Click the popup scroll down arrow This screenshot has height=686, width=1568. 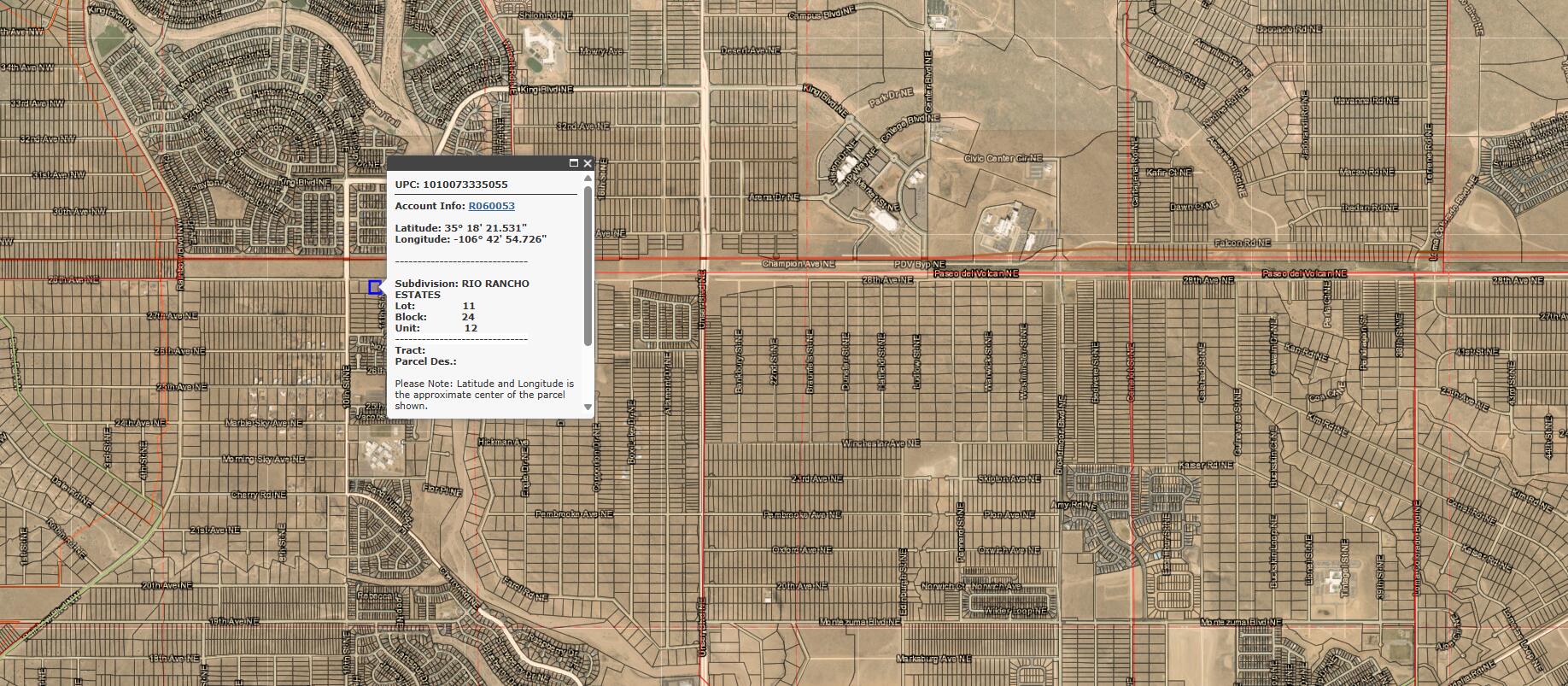588,407
